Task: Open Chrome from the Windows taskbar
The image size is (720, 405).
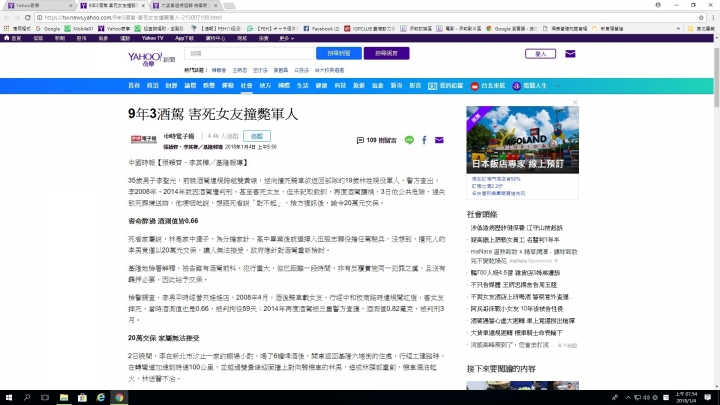Action: 117,396
